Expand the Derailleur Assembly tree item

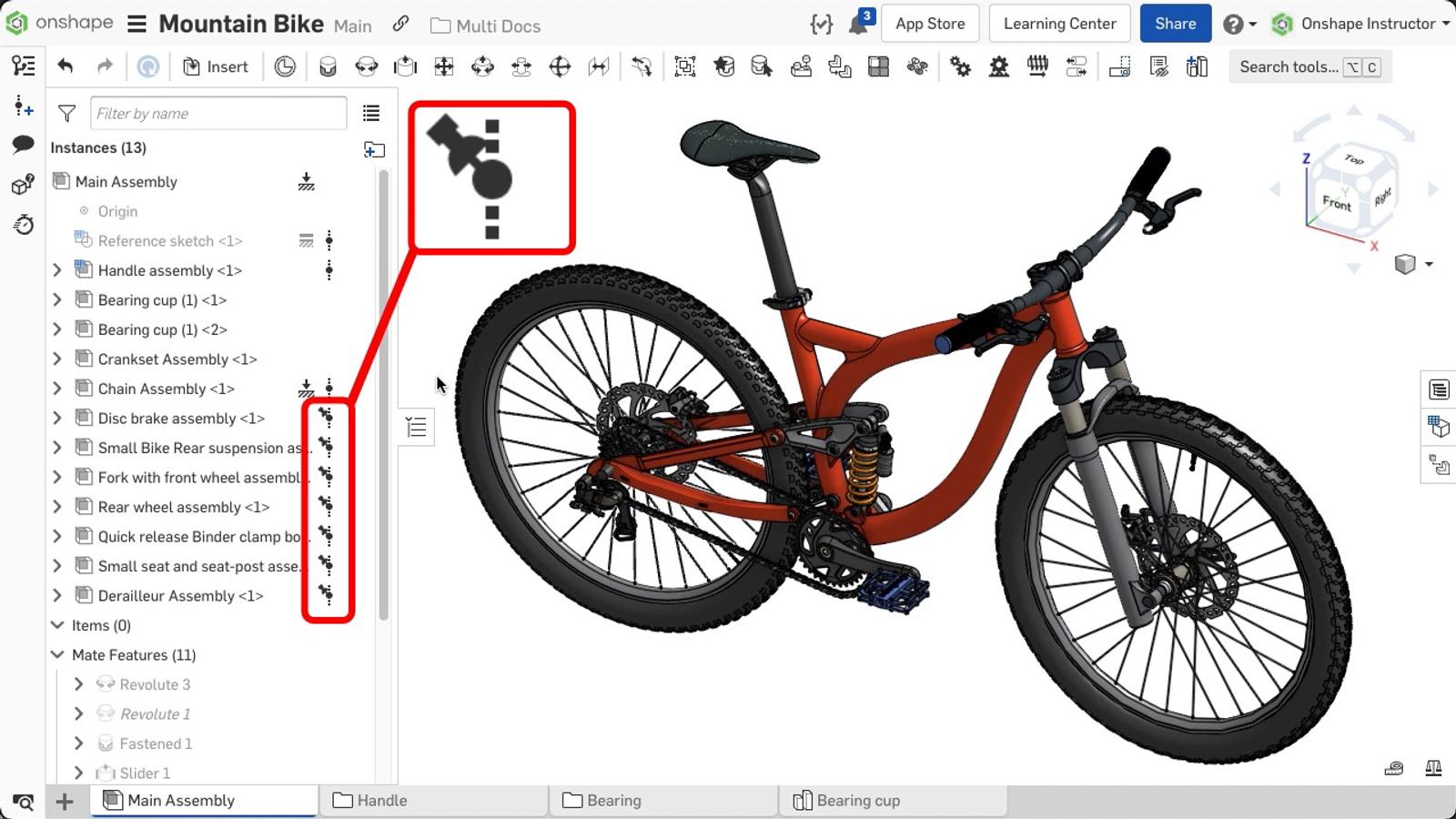(x=57, y=596)
